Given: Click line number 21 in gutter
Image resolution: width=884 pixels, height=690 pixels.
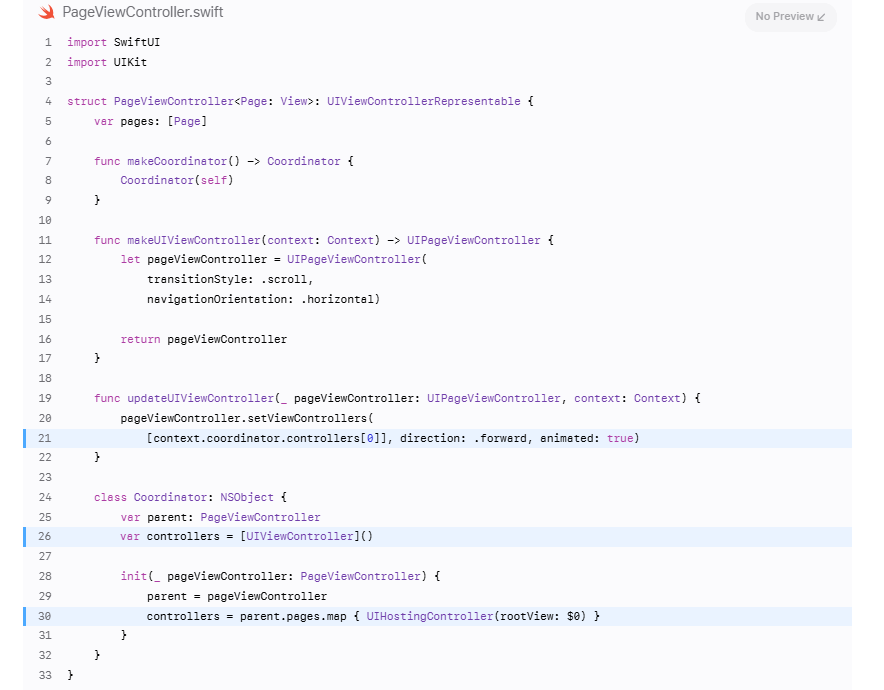Looking at the screenshot, I should point(45,438).
